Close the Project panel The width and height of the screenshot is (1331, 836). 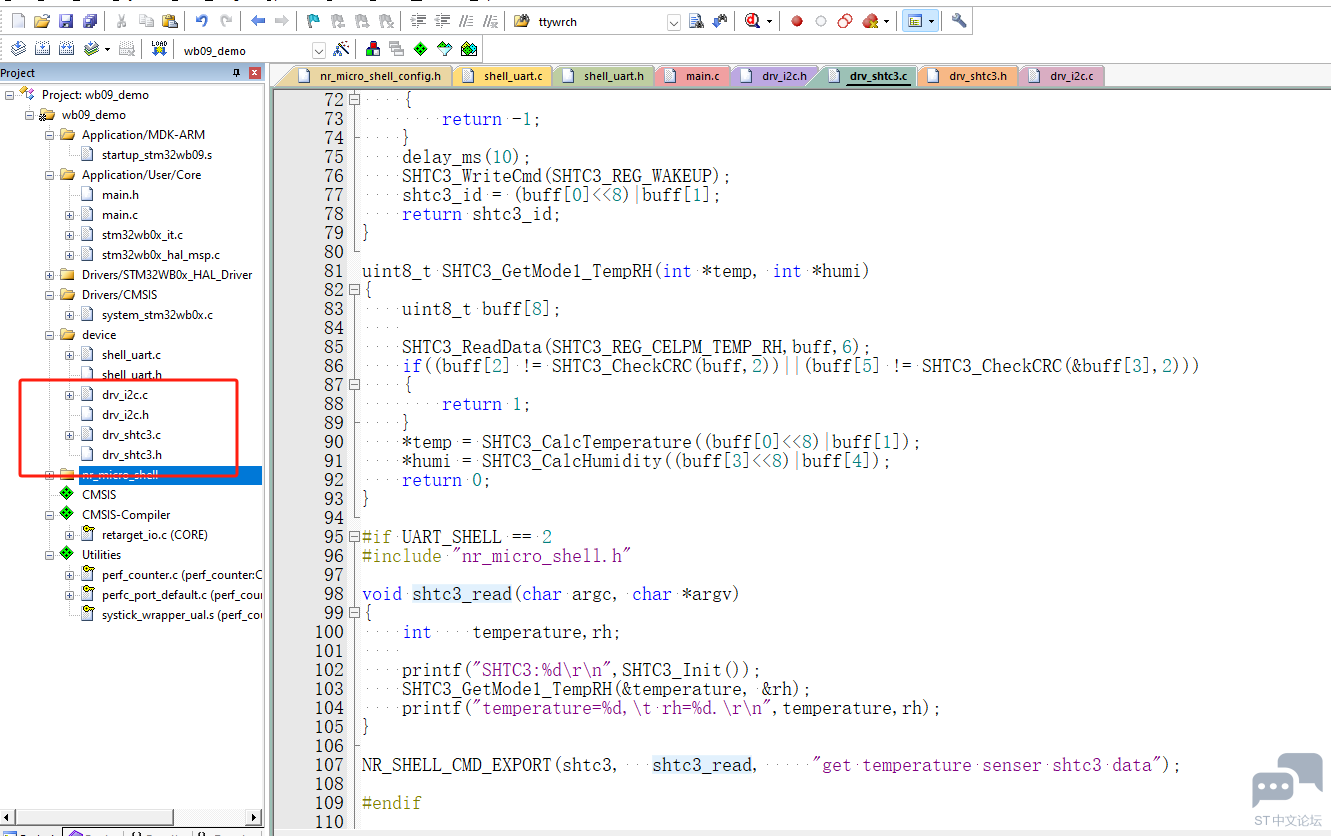255,73
